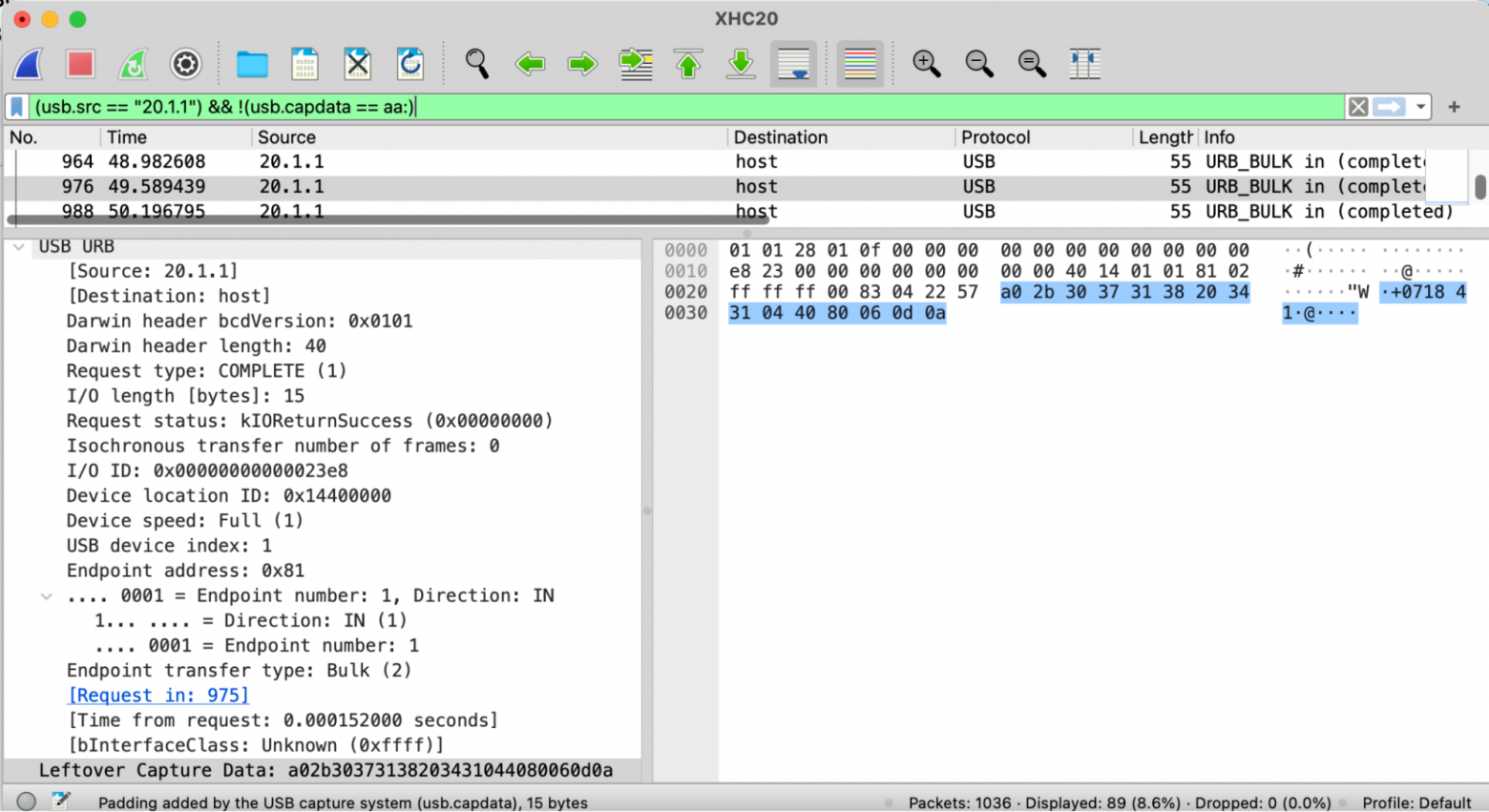1489x812 pixels.
Task: Select the Leftover Capture Data row
Action: tap(323, 771)
